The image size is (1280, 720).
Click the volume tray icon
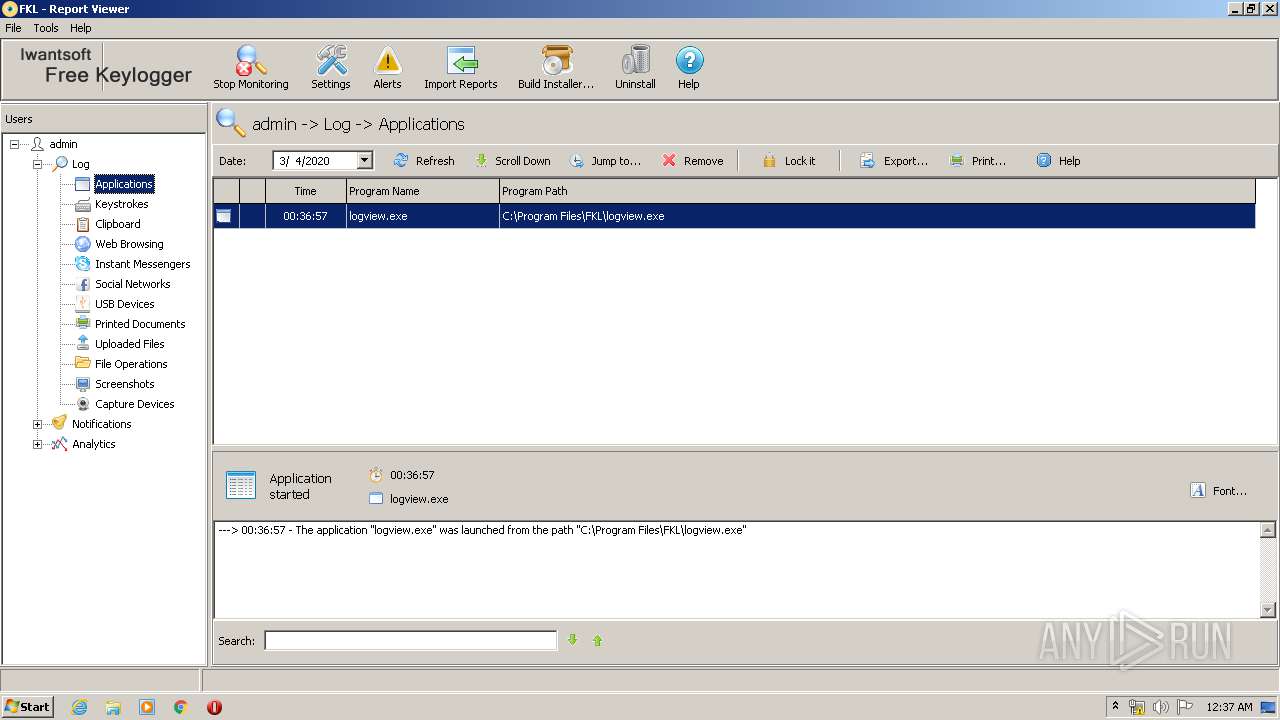[1160, 707]
